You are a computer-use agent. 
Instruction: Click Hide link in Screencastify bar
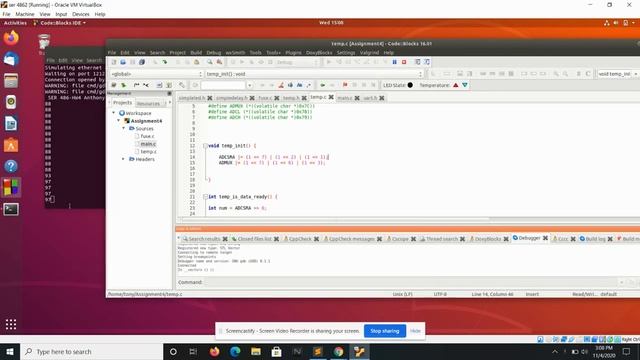(x=415, y=331)
